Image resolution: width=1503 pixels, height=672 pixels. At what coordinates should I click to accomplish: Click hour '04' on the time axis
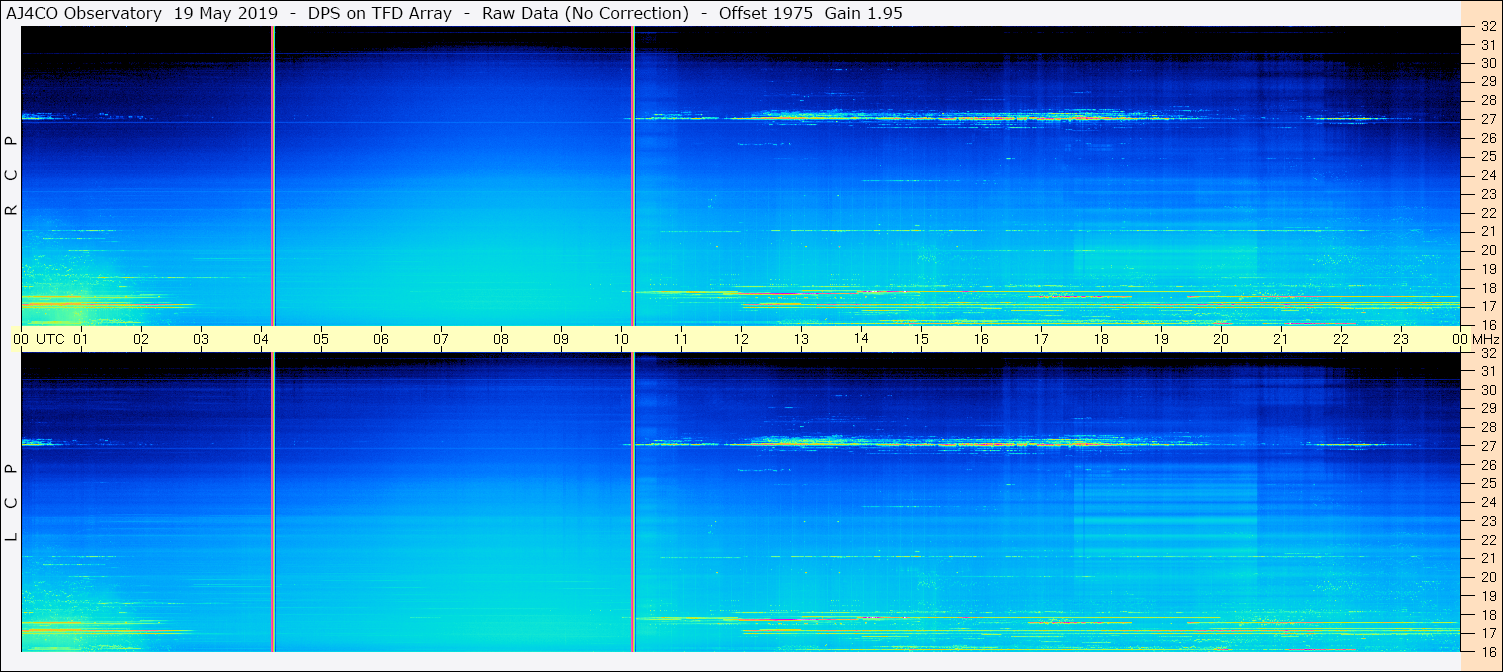coord(261,340)
